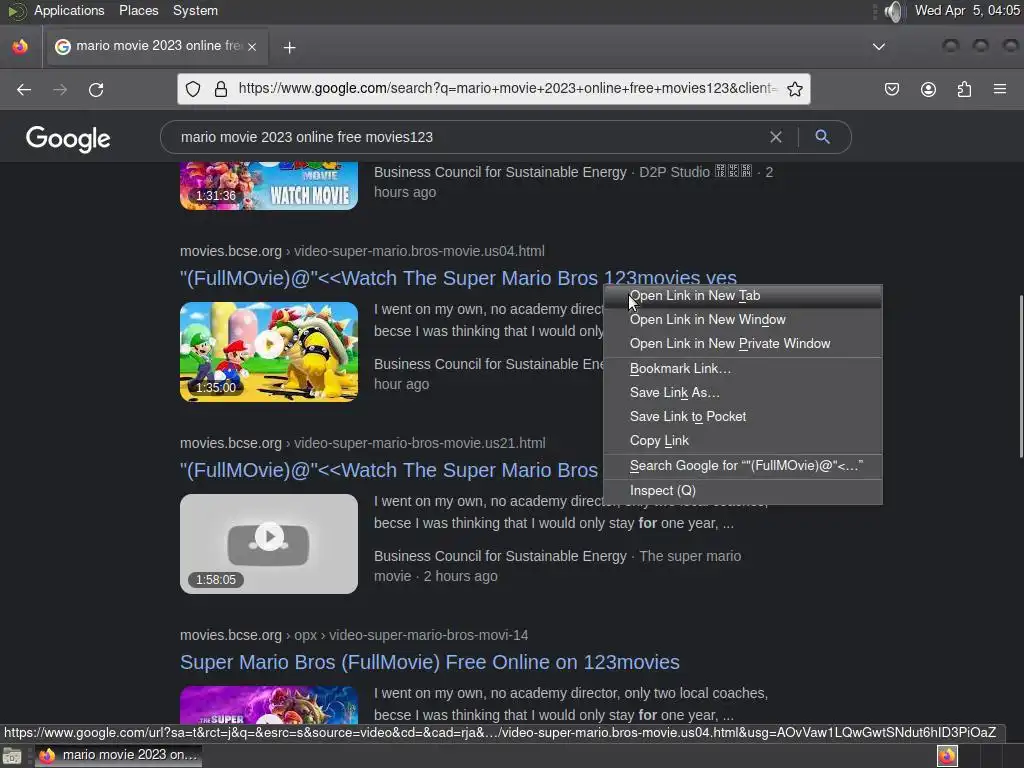Click movies.bcse.org › opx breadcrumb text

(248, 635)
